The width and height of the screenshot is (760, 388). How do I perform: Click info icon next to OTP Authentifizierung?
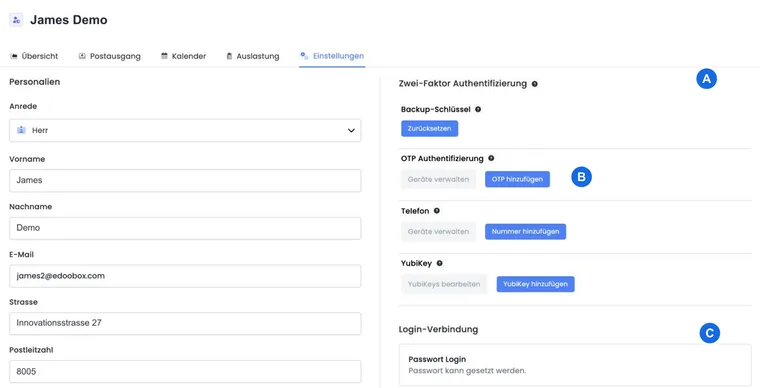(491, 158)
